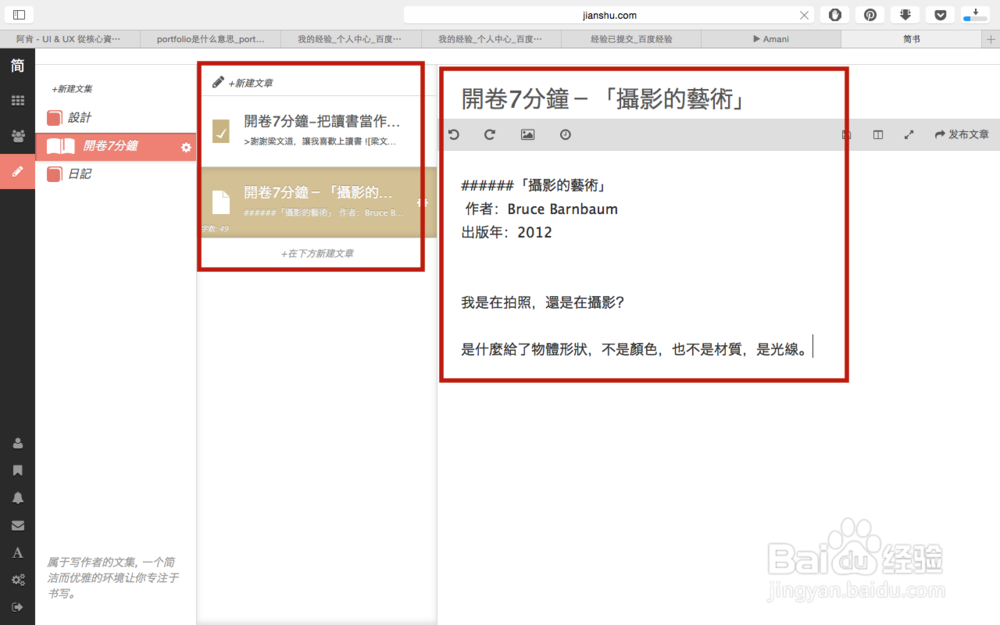Image resolution: width=1000 pixels, height=625 pixels.
Task: Select the pencil writing mode in left sidebar
Action: [x=17, y=172]
